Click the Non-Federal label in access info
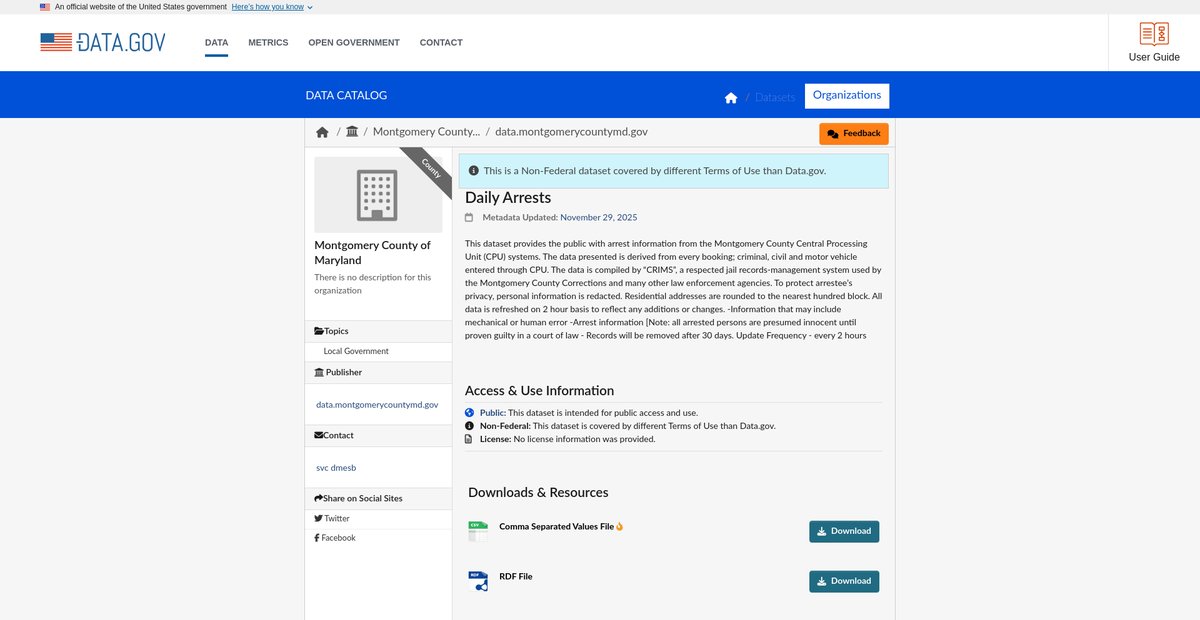This screenshot has width=1200, height=620. point(505,426)
